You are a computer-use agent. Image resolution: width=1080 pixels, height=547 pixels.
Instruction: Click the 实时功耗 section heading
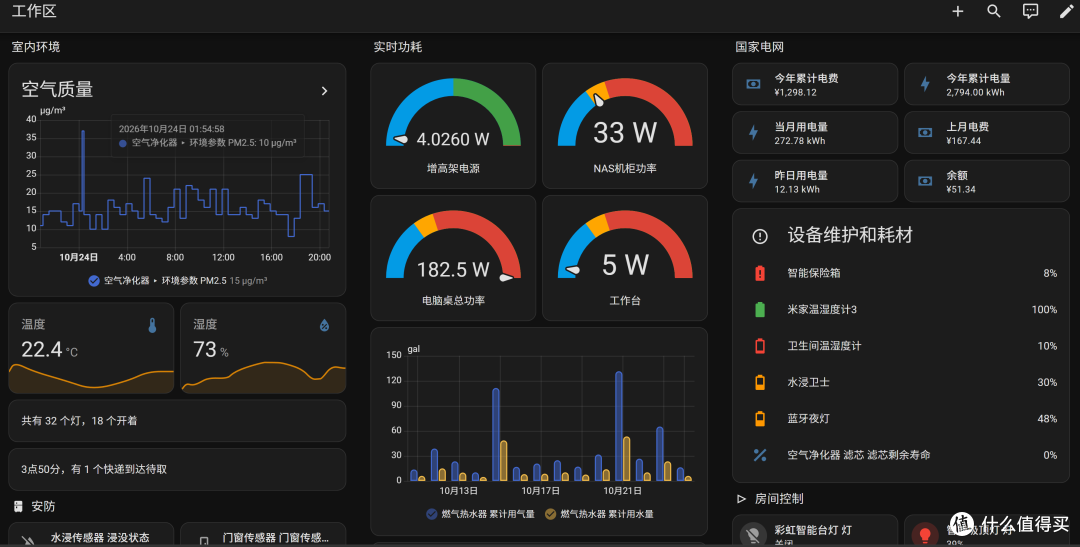397,47
